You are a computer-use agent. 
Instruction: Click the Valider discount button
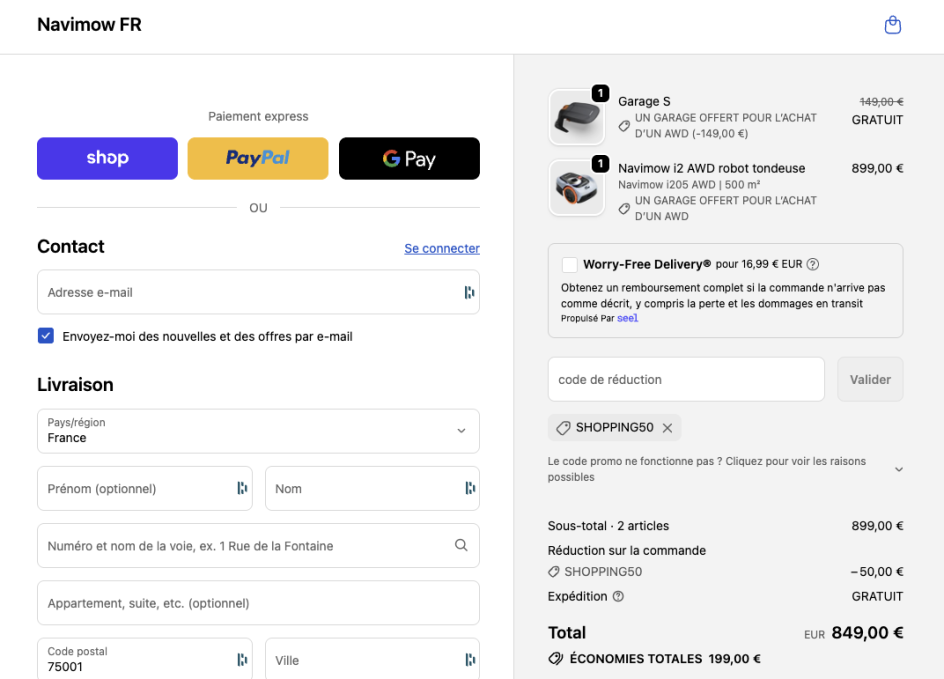[870, 379]
